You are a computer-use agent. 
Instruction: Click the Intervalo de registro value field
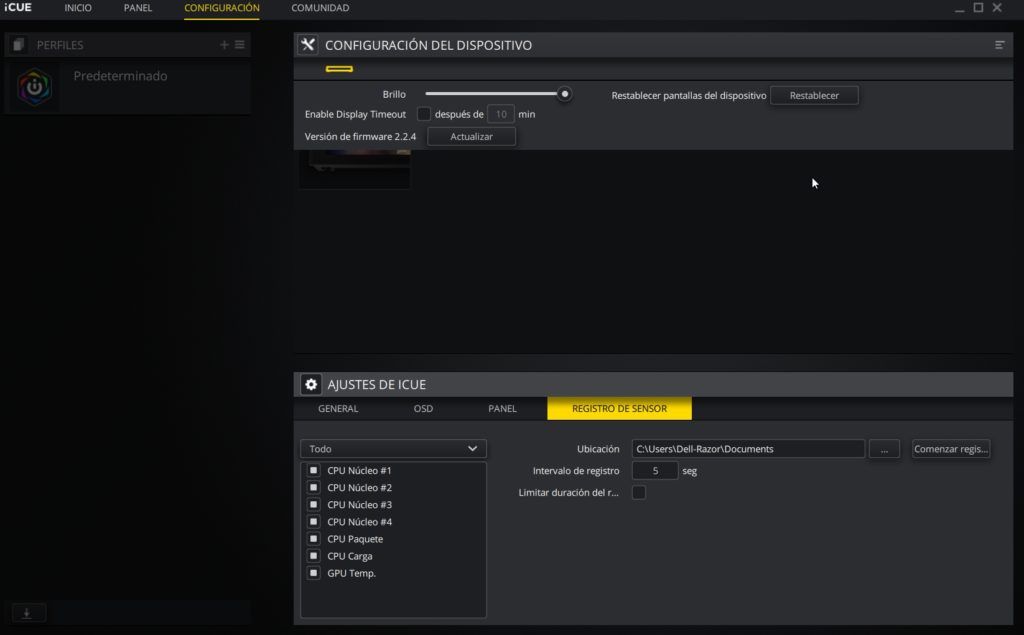(655, 470)
